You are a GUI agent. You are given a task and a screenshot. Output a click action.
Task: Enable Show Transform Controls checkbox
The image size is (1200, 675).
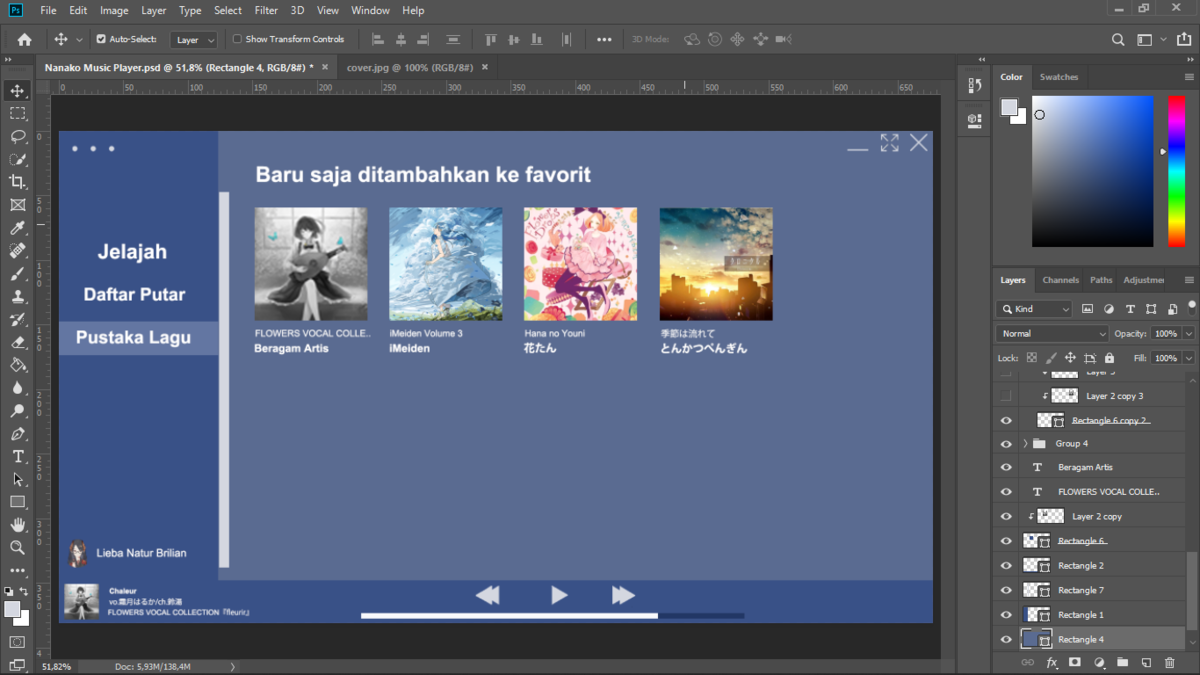(238, 39)
